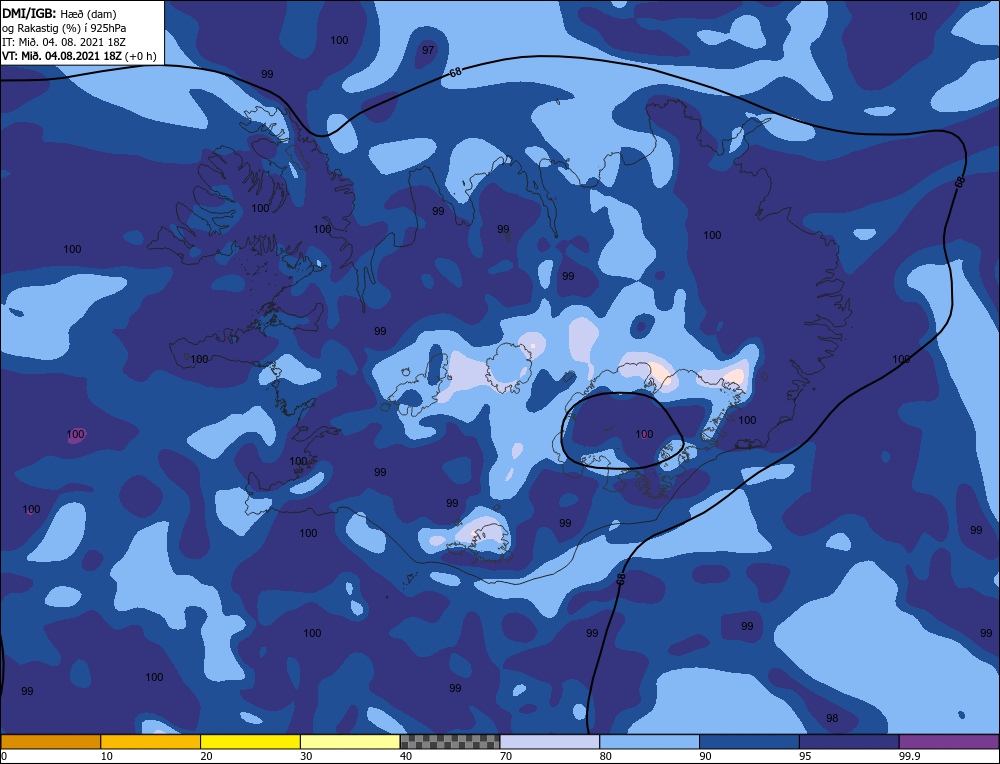Click the purple above-99.9 legend swatch
The width and height of the screenshot is (1000, 764).
(949, 741)
